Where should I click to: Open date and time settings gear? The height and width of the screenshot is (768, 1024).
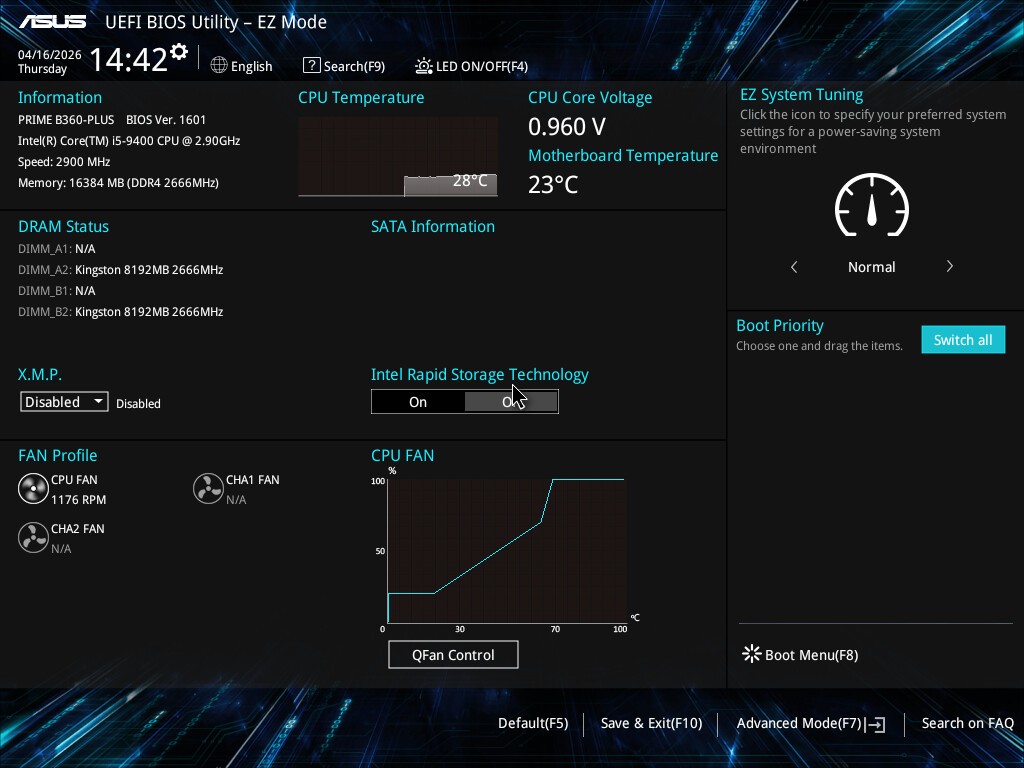click(x=179, y=52)
